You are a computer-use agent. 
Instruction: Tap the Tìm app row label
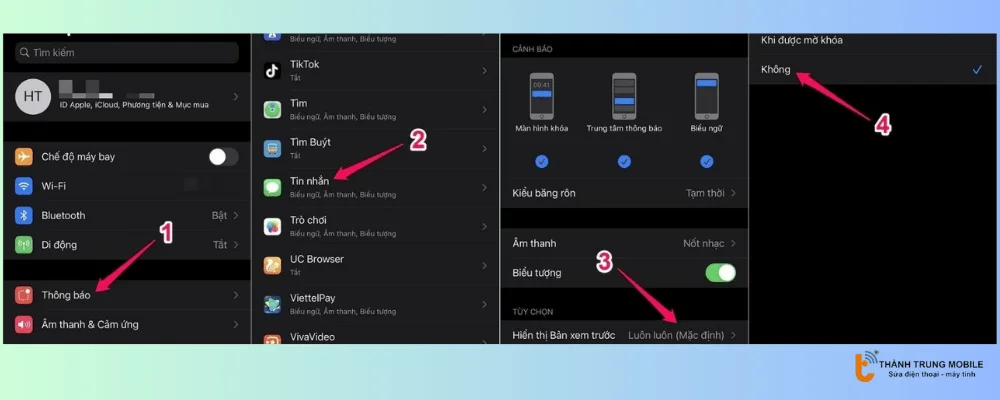[x=298, y=103]
